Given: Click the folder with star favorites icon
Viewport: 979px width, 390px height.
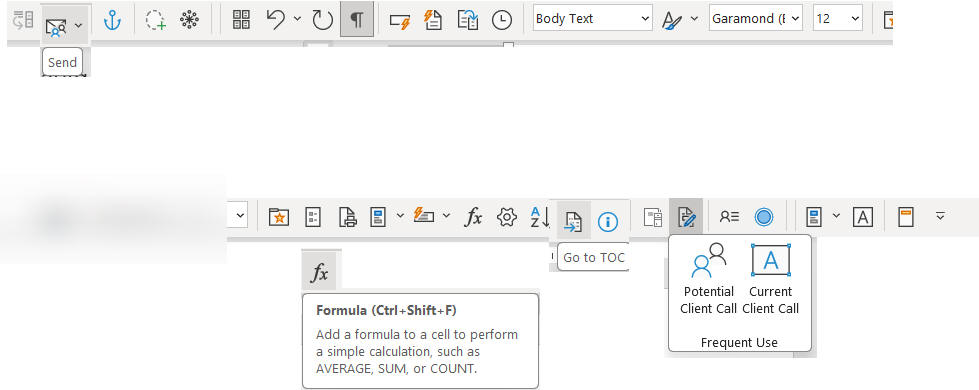Looking at the screenshot, I should (278, 217).
